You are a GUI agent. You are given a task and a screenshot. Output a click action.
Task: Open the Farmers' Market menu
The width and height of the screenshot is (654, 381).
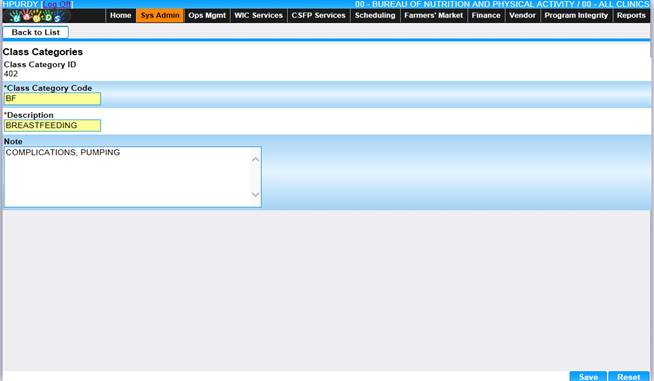click(433, 15)
